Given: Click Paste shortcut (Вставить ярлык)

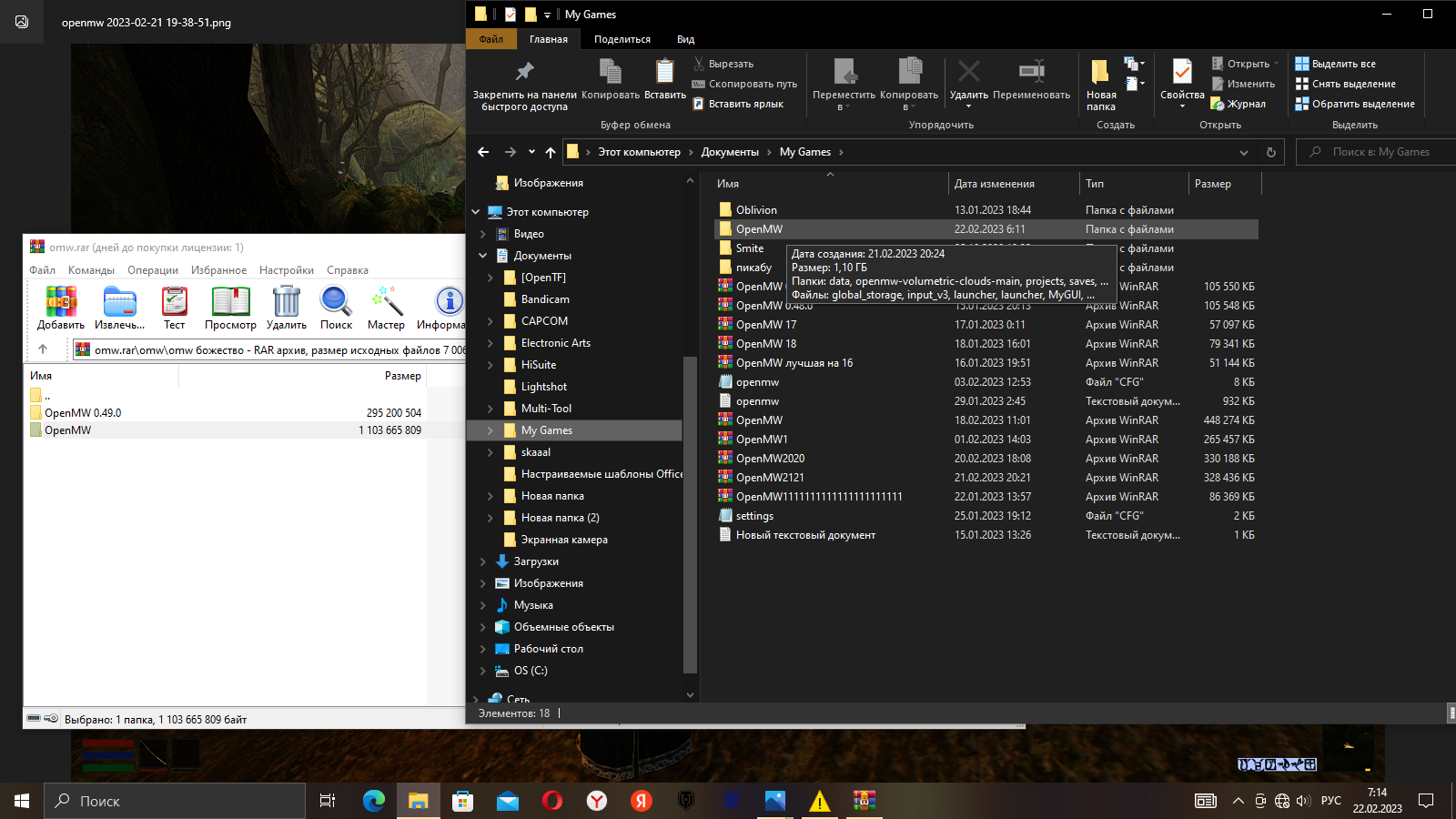Looking at the screenshot, I should point(738,104).
